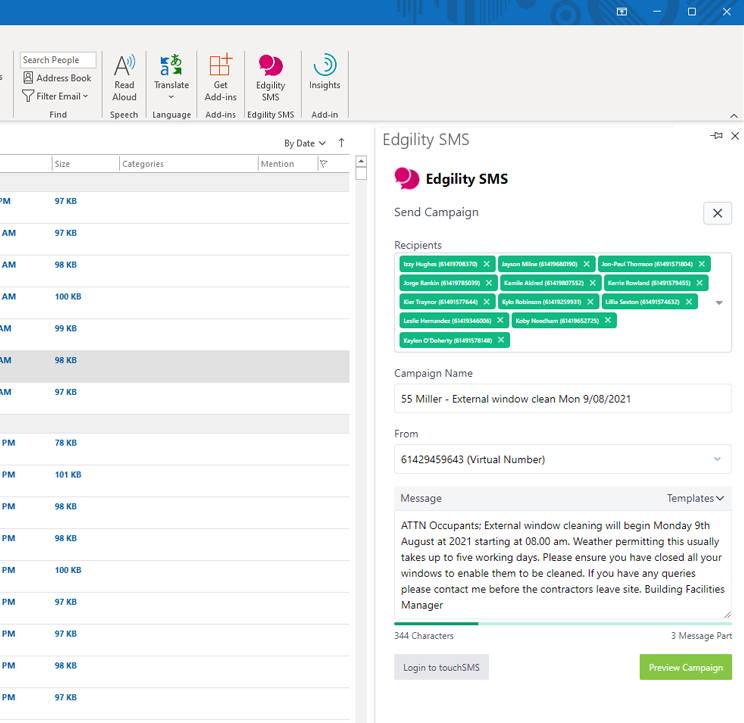744x723 pixels.
Task: Remove recipient Jon-Paul Thomson
Action: [702, 264]
